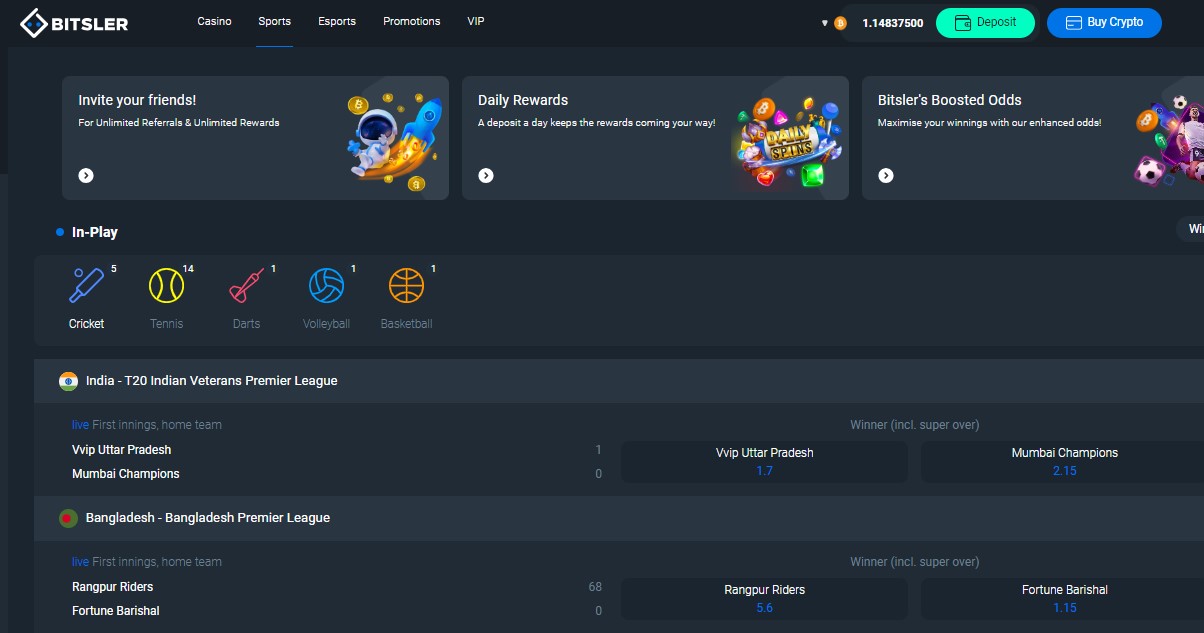Click the Bangladesh flag icon
This screenshot has width=1204, height=633.
[x=68, y=518]
